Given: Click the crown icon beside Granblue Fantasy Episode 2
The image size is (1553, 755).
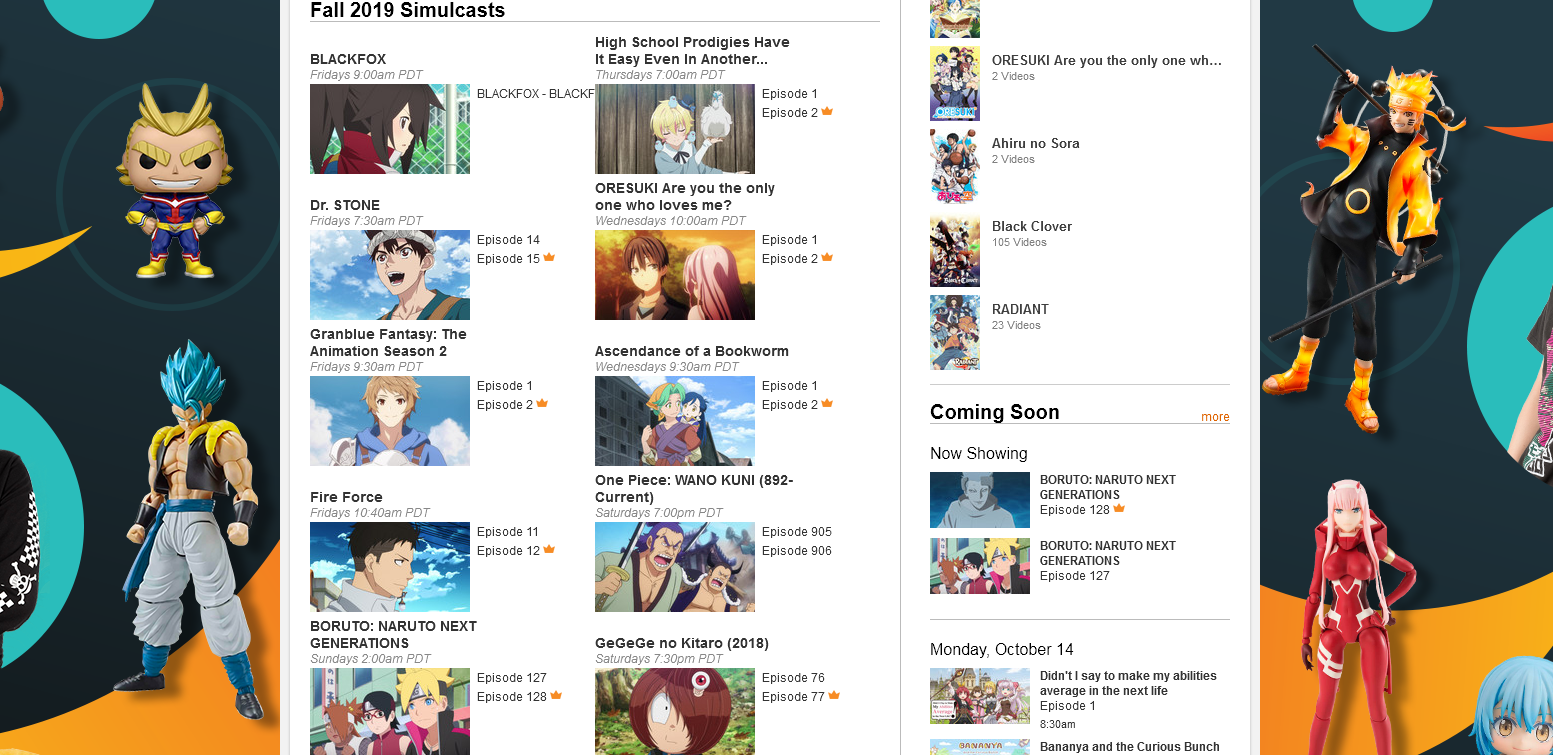Looking at the screenshot, I should click(542, 404).
